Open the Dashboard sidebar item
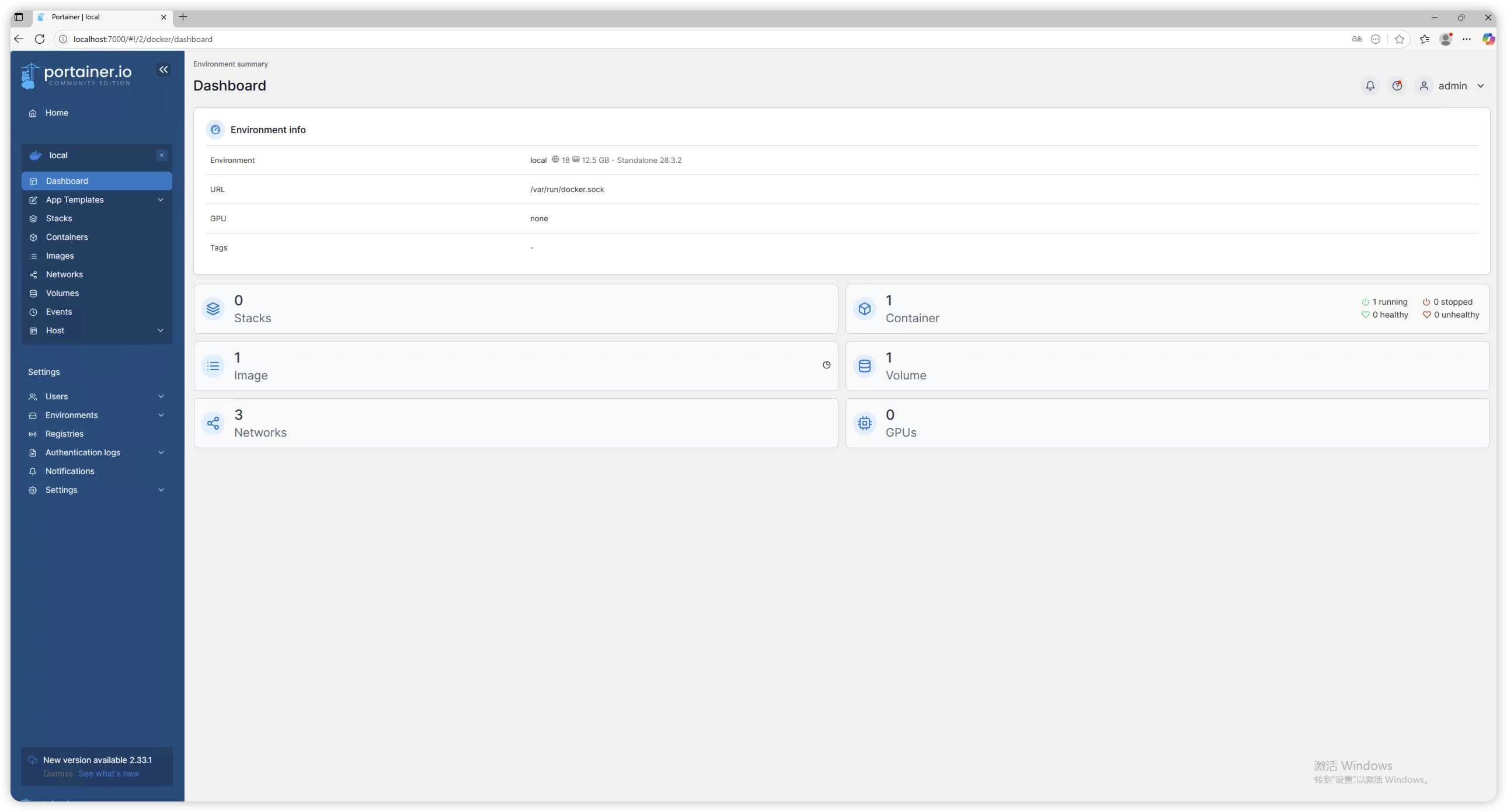 tap(96, 181)
